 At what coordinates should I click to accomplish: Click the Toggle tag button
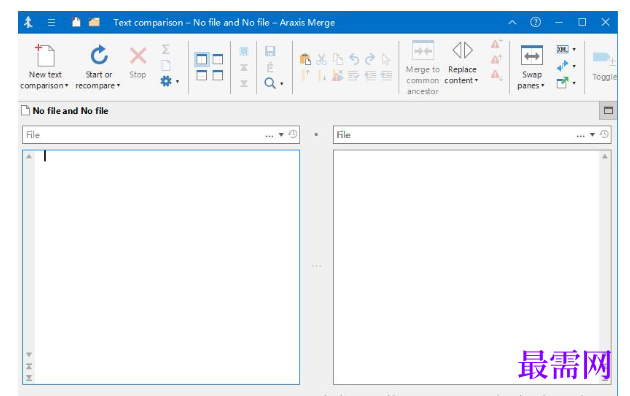tap(604, 66)
